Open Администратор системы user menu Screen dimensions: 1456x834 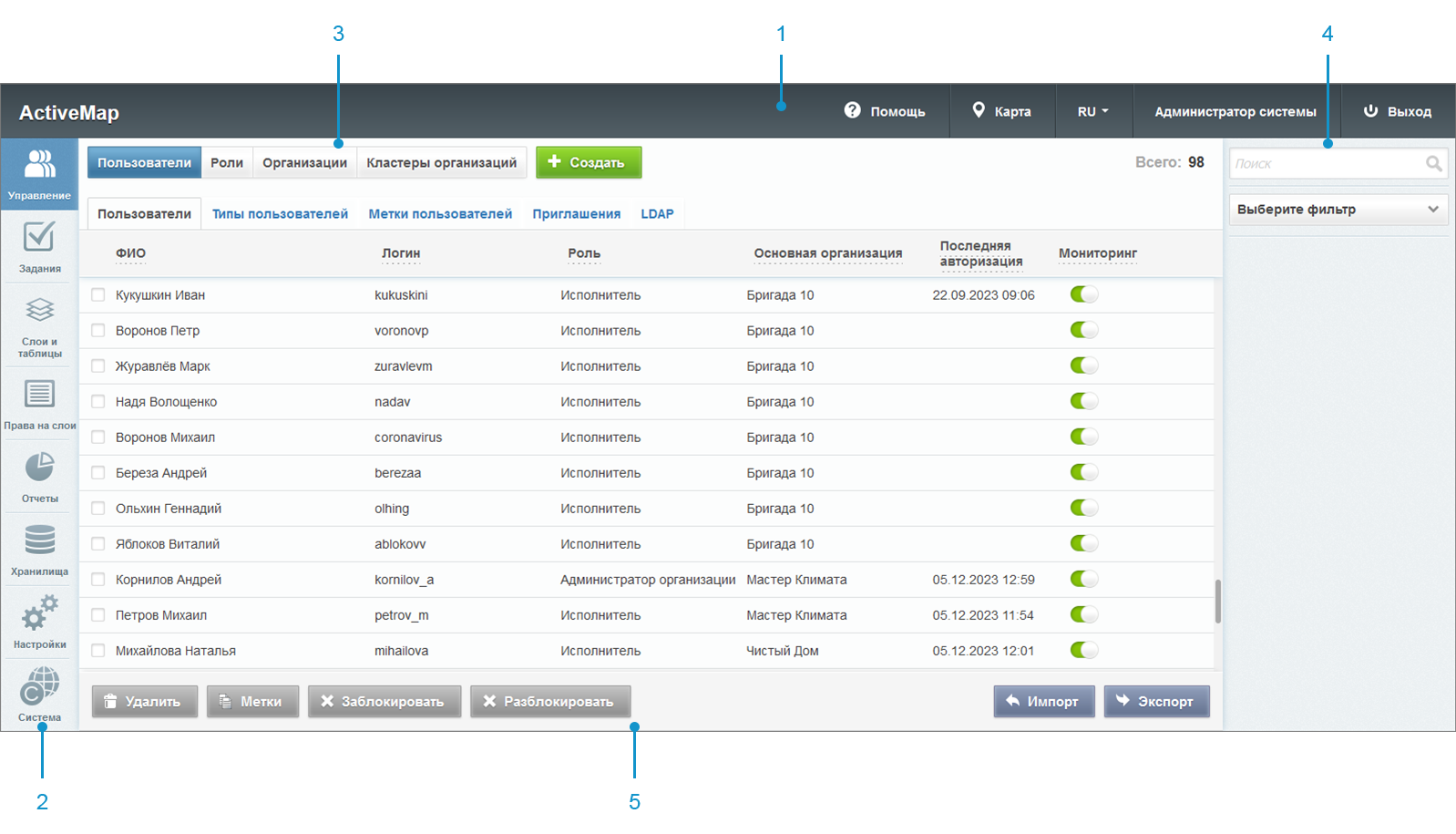[x=1235, y=112]
